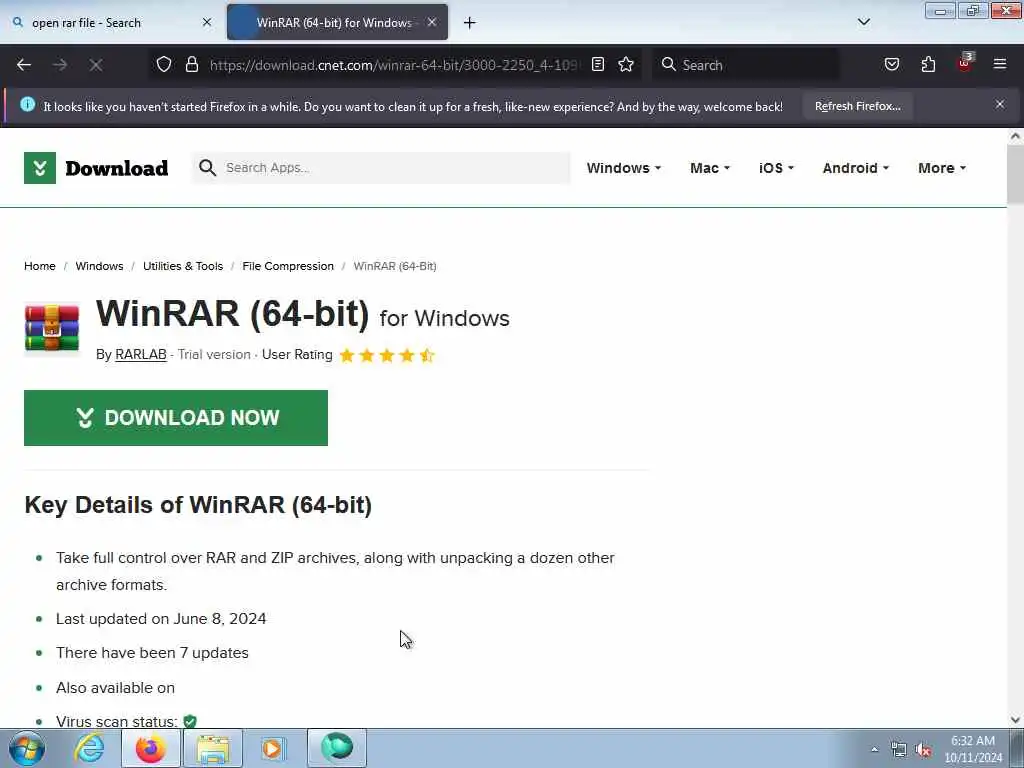Expand the Windows dropdown menu
The width and height of the screenshot is (1024, 768).
624,168
